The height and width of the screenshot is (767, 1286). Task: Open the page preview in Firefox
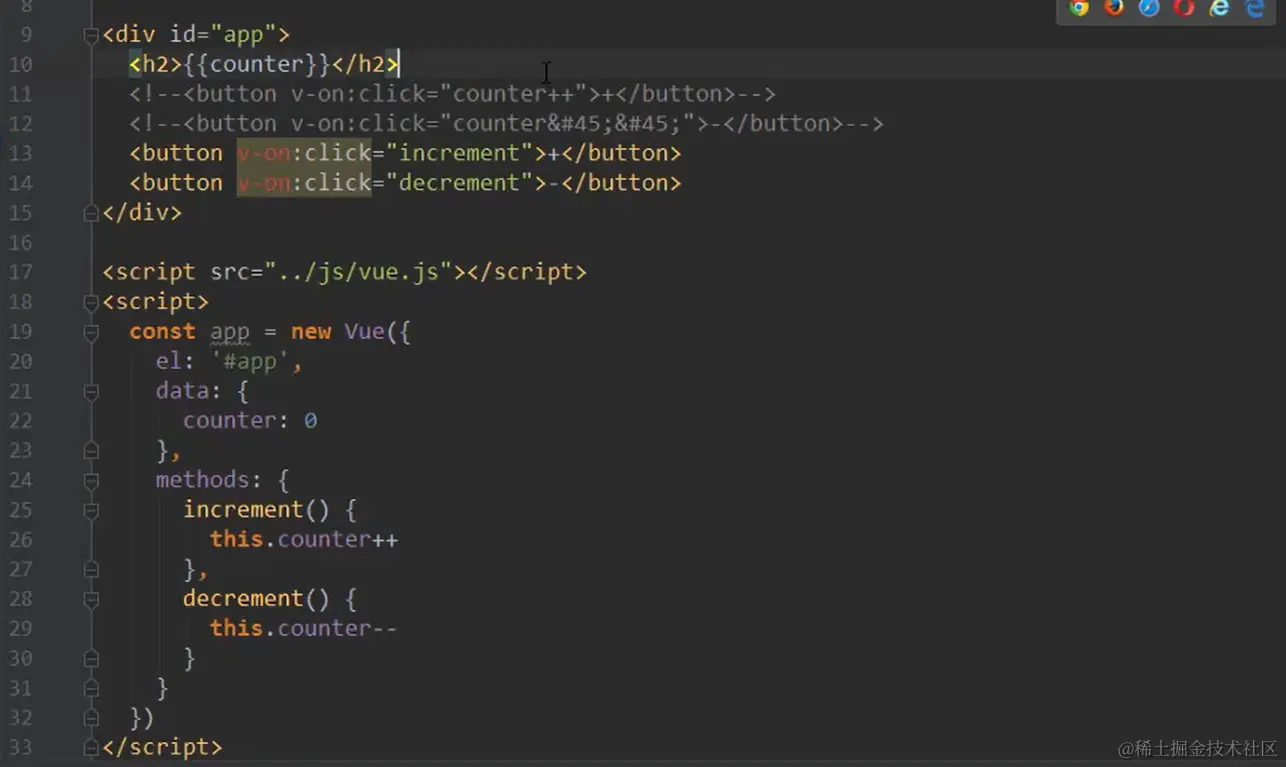click(x=1114, y=8)
